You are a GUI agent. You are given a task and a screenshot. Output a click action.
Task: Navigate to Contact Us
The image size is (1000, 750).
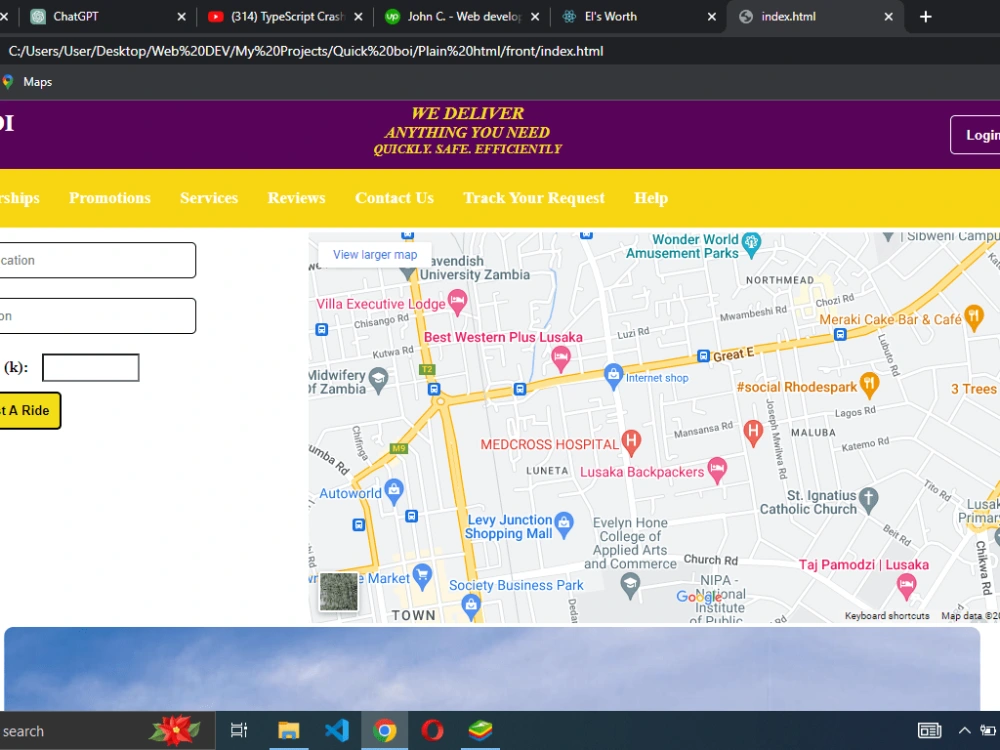(394, 198)
